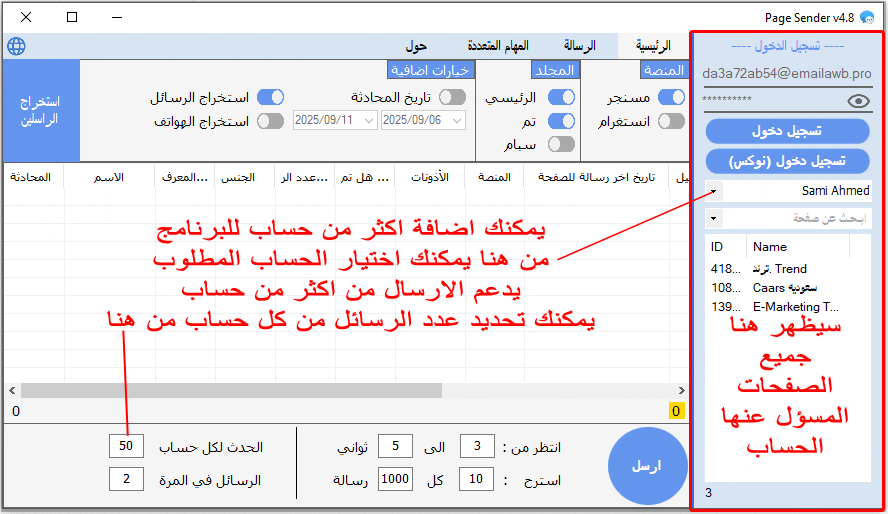This screenshot has height=514, width=888.
Task: Click the horizontal scrollbar right arrow
Action: click(x=681, y=391)
